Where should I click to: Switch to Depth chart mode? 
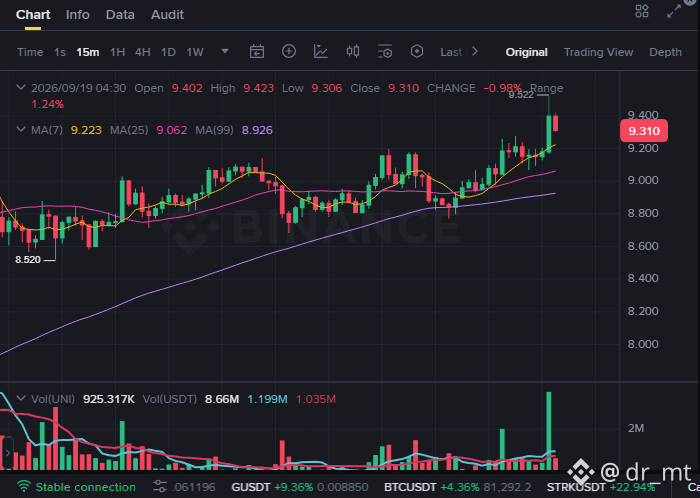click(665, 52)
